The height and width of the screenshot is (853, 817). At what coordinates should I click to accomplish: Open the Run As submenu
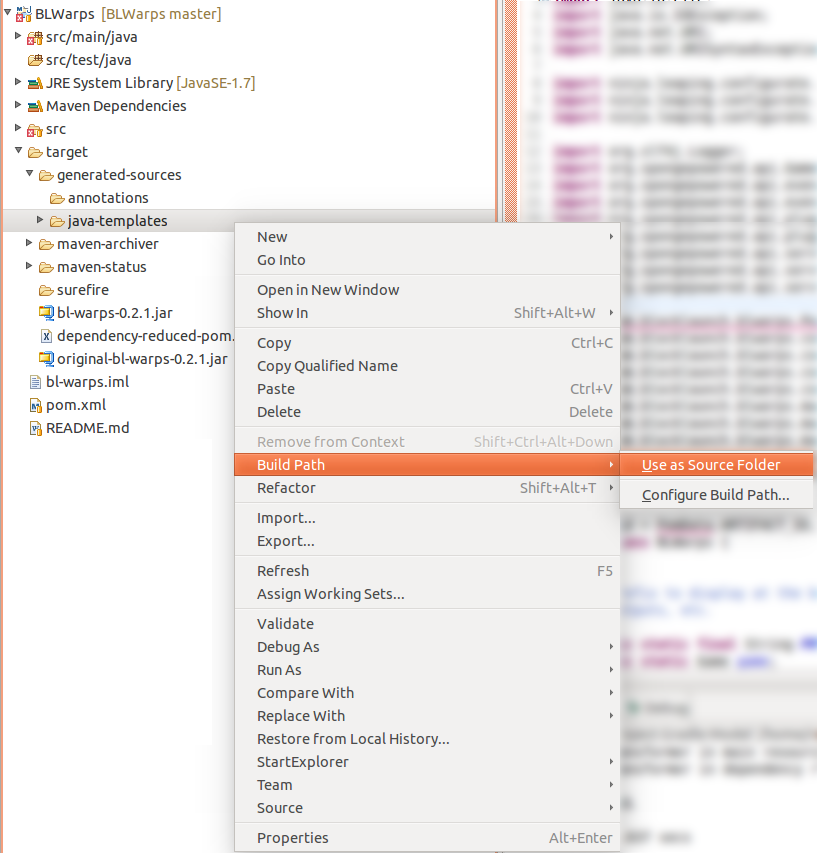pos(427,670)
